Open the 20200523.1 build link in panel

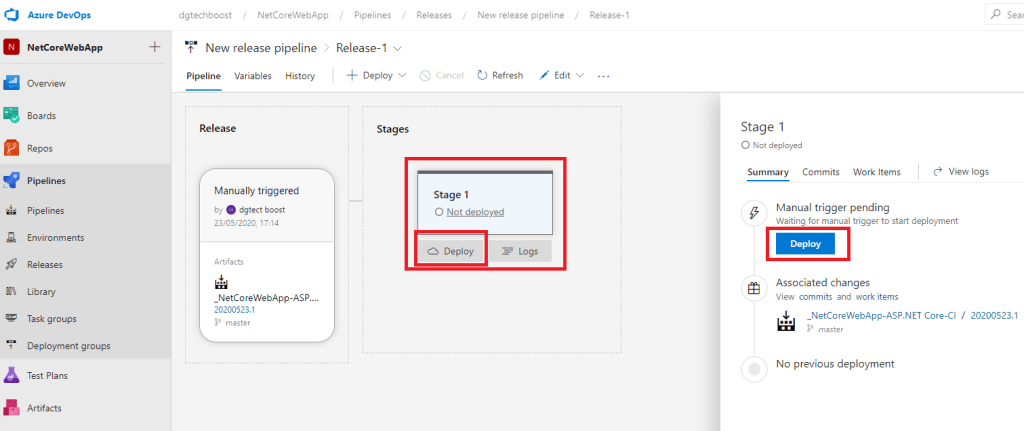[x=994, y=315]
